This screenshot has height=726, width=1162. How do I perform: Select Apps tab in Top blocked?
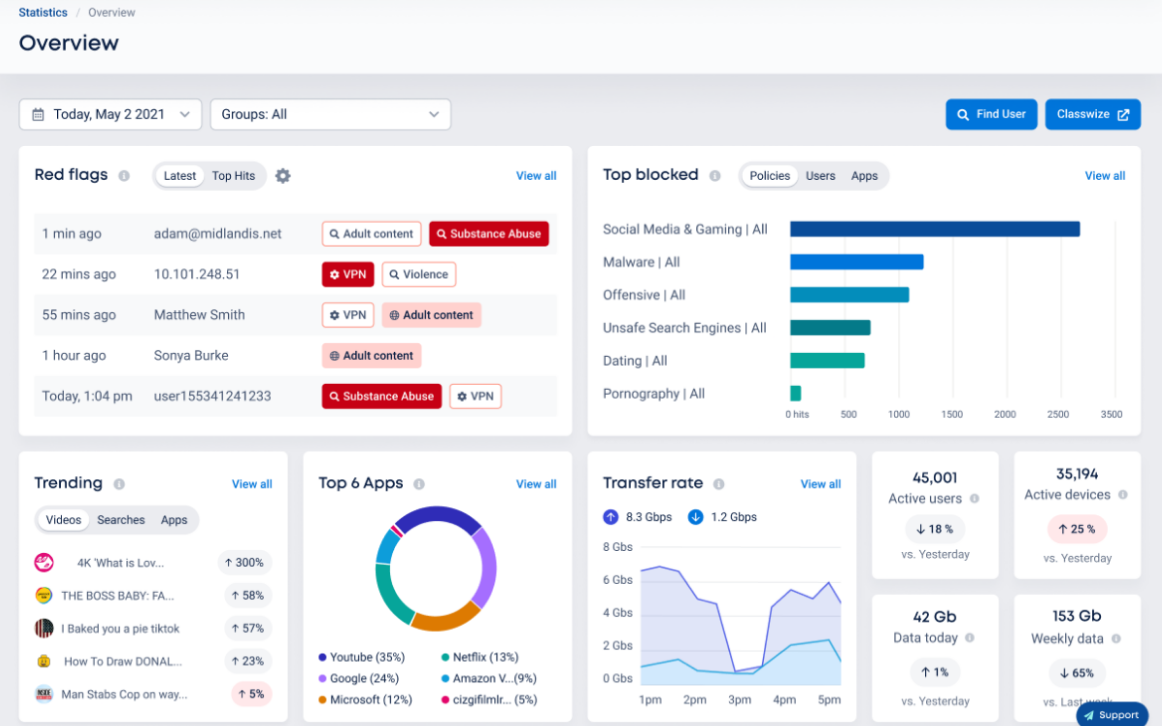coord(864,176)
